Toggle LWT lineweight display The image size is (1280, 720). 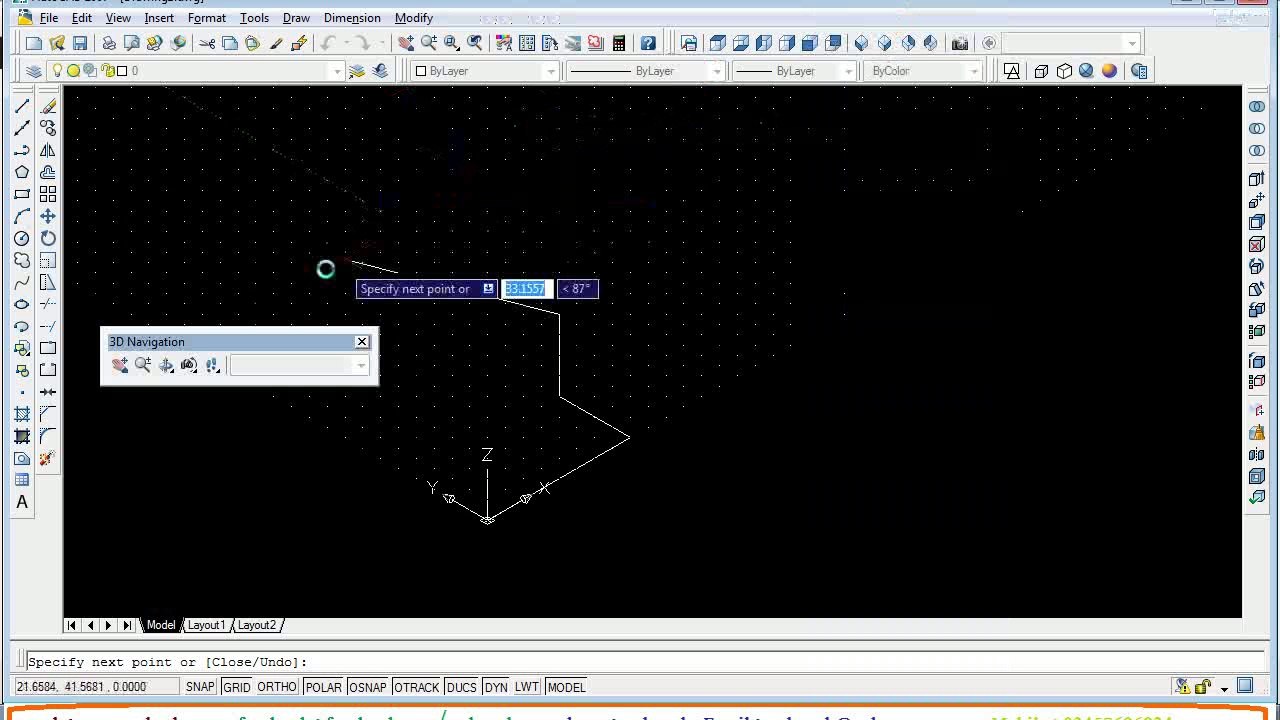(x=527, y=687)
